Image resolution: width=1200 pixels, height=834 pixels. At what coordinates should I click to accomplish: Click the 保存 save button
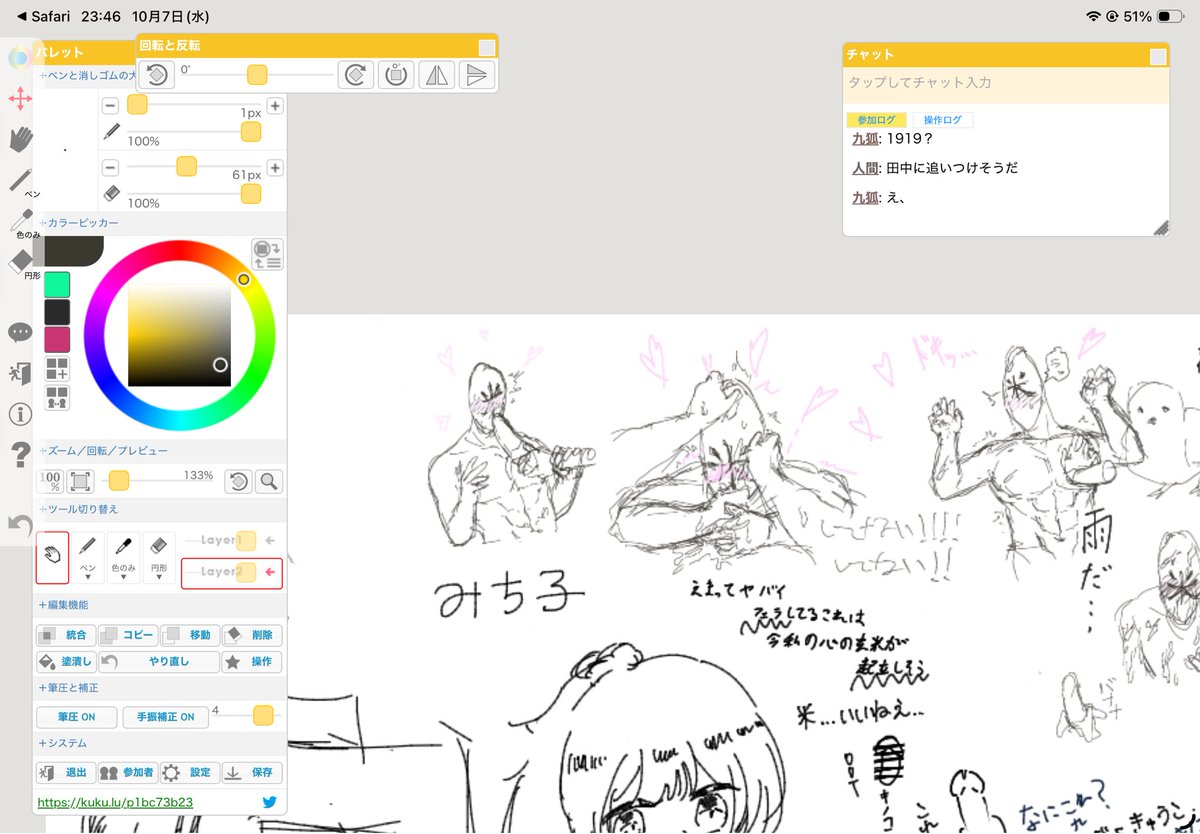point(252,772)
